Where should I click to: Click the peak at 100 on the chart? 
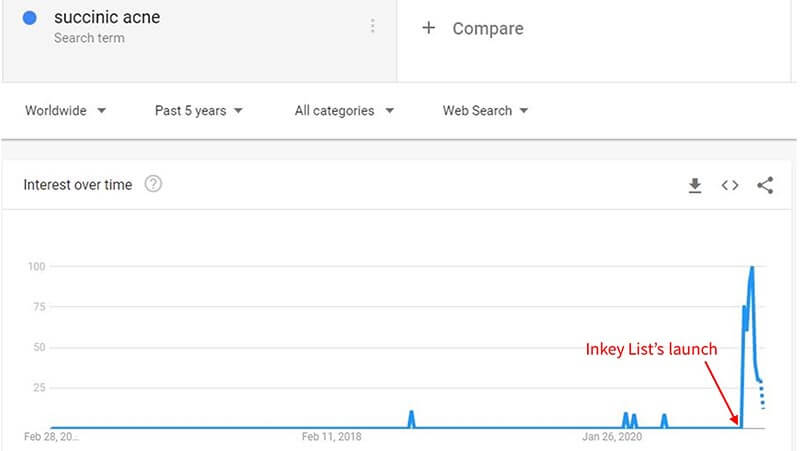click(752, 267)
